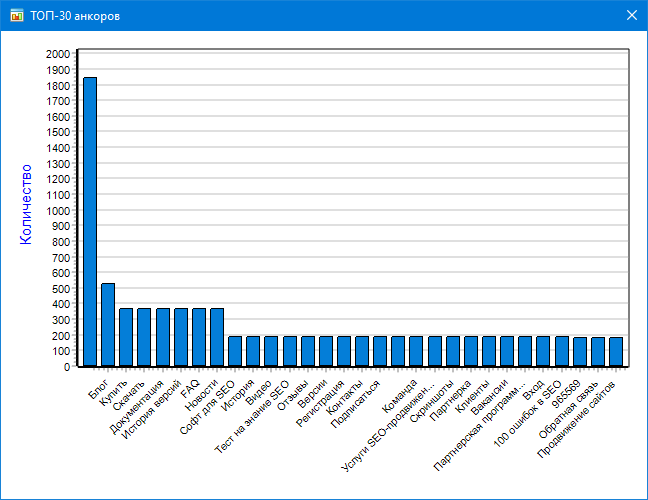Close the ТОП-30 анкоров window
The height and width of the screenshot is (500, 648).
[631, 15]
